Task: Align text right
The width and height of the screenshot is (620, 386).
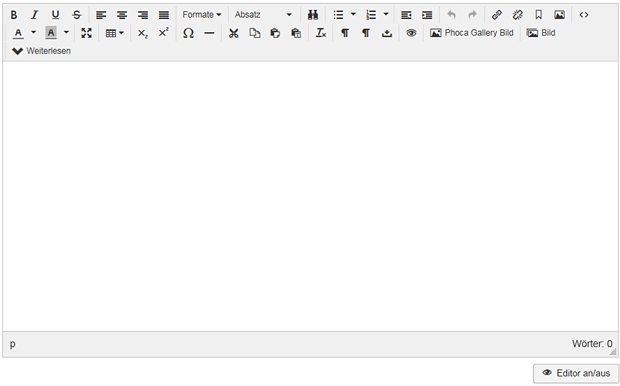Action: coord(143,15)
